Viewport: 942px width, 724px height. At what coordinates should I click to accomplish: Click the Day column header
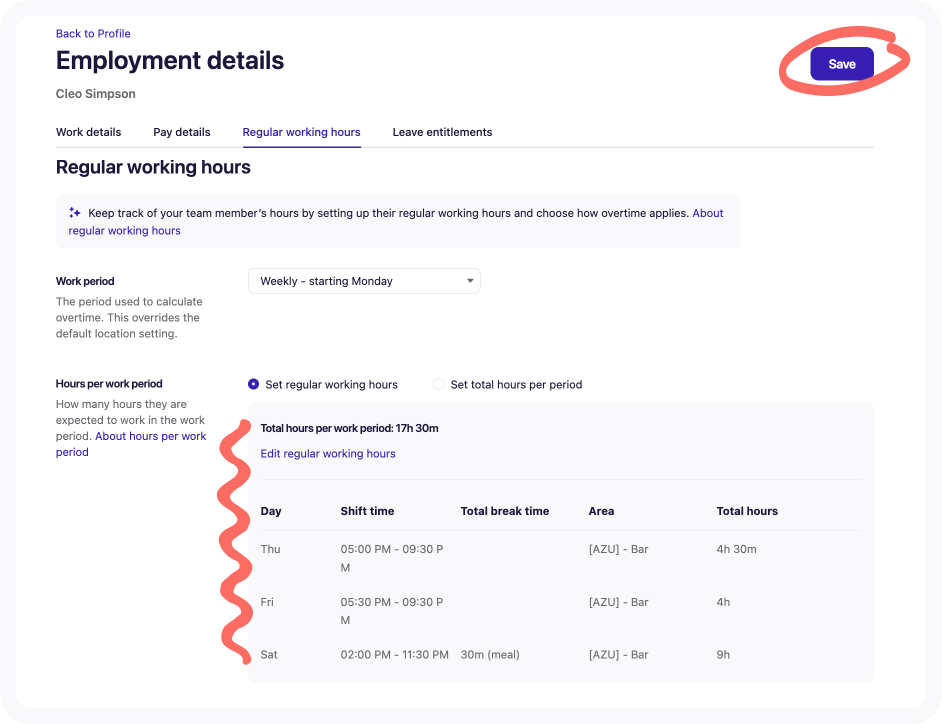(270, 510)
